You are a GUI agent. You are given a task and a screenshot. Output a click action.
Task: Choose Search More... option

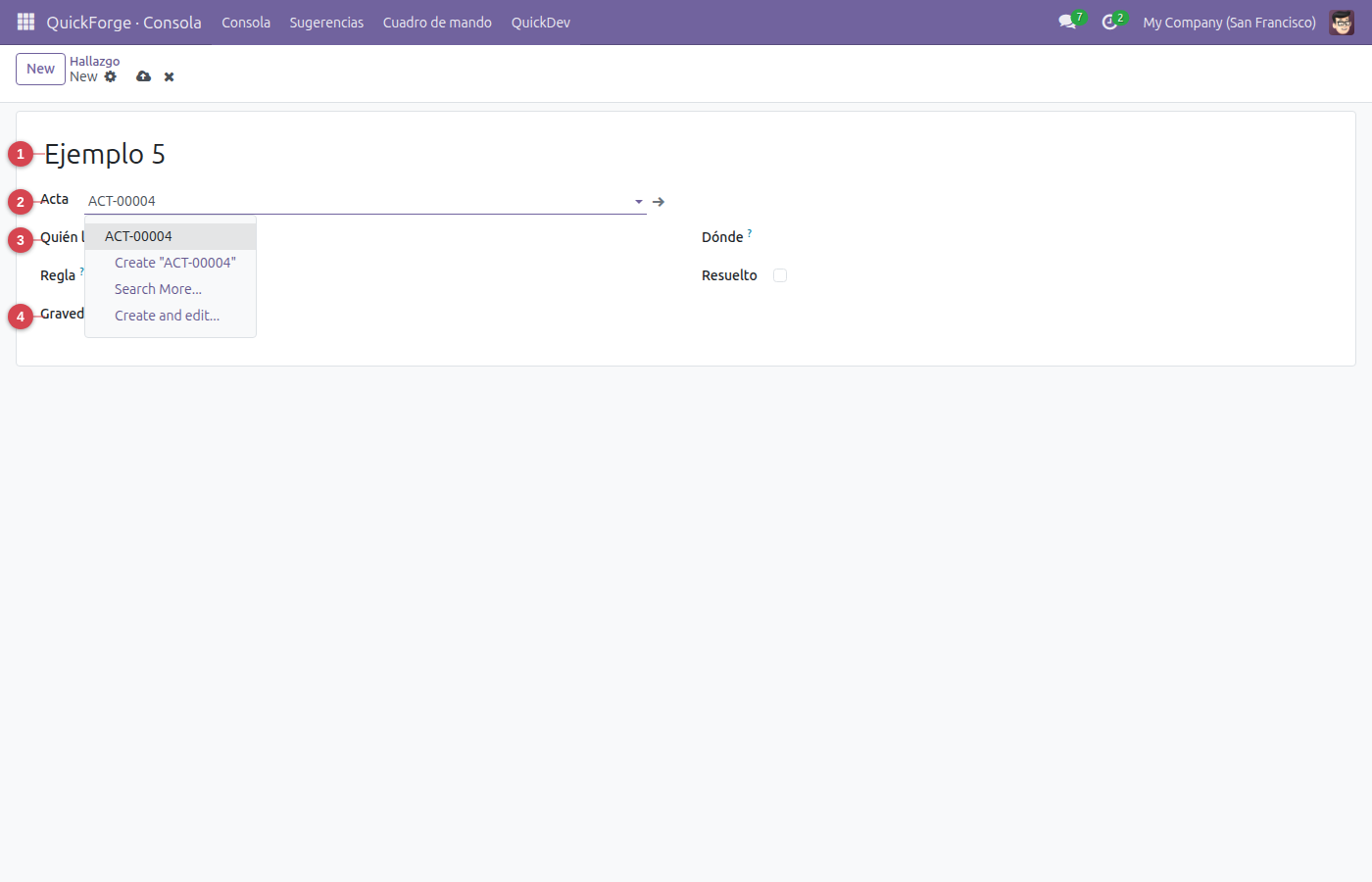[171, 289]
